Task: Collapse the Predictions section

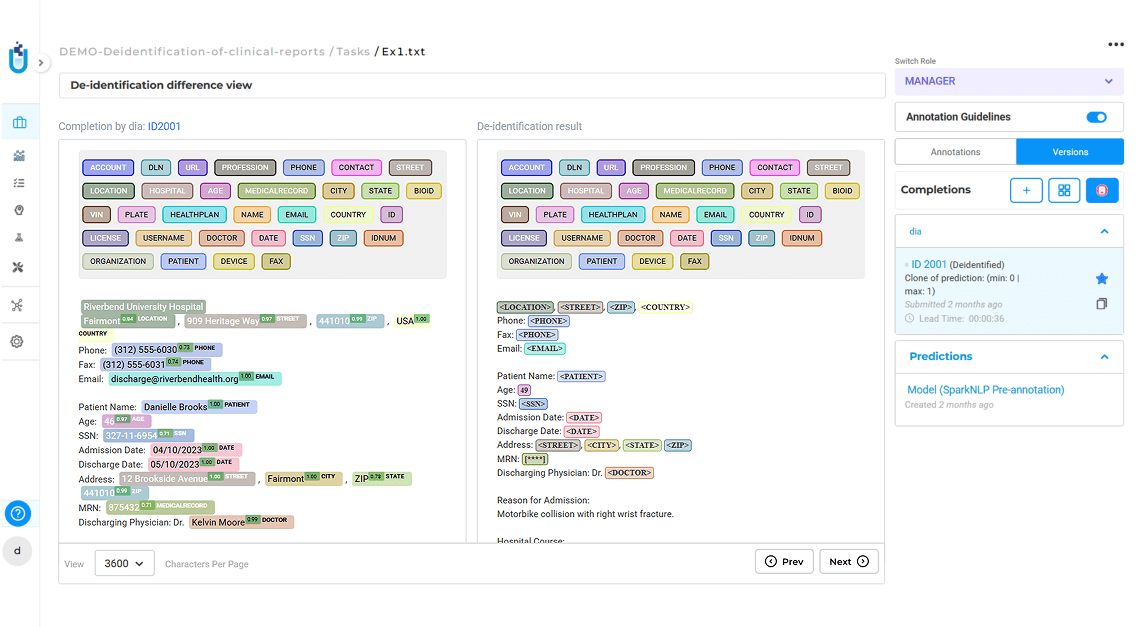Action: (x=1104, y=356)
